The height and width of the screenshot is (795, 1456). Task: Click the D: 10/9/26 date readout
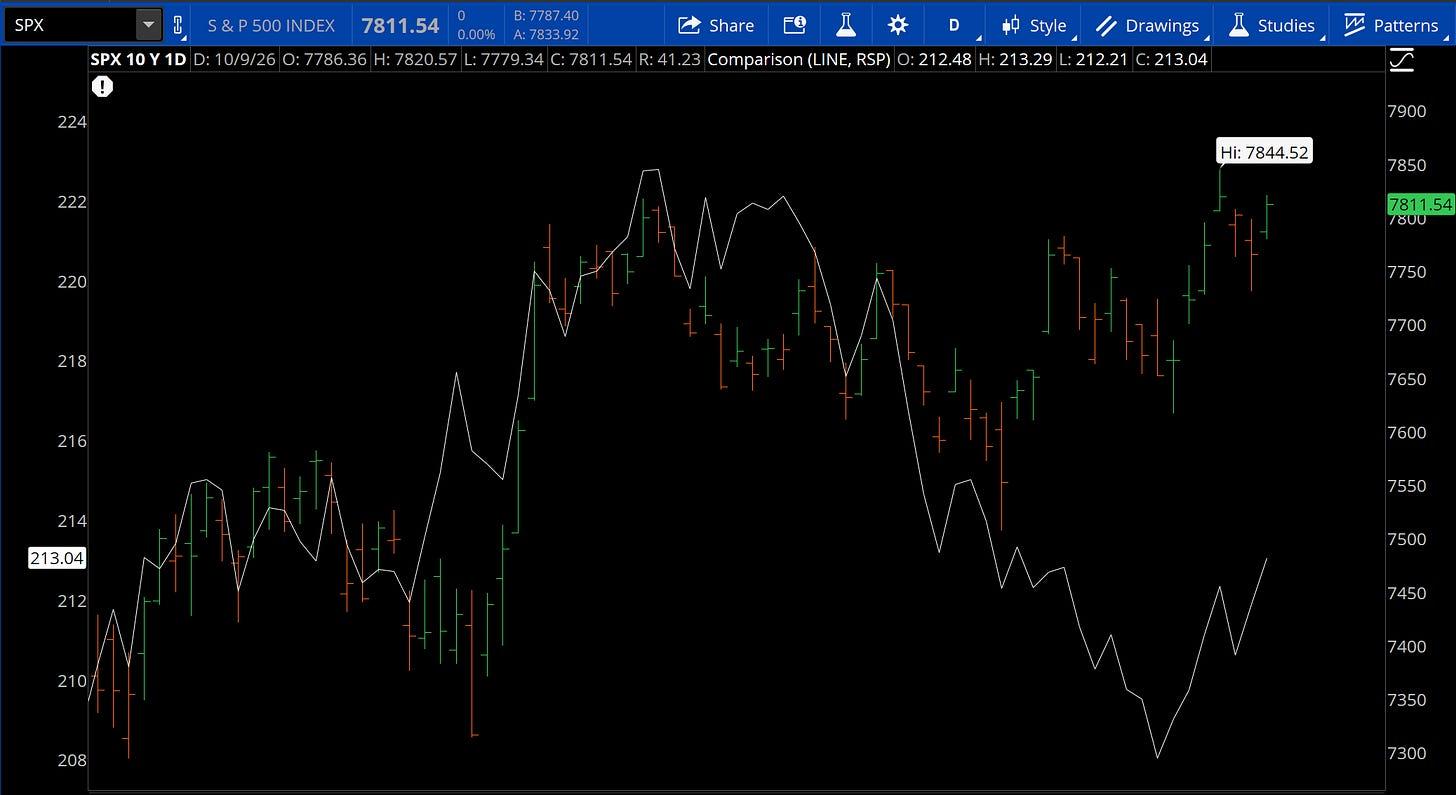pyautogui.click(x=233, y=59)
